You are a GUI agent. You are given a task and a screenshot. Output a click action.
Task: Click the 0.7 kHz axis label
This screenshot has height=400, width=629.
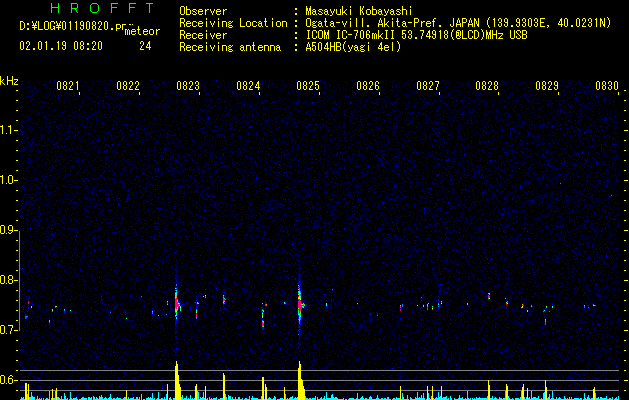click(8, 330)
